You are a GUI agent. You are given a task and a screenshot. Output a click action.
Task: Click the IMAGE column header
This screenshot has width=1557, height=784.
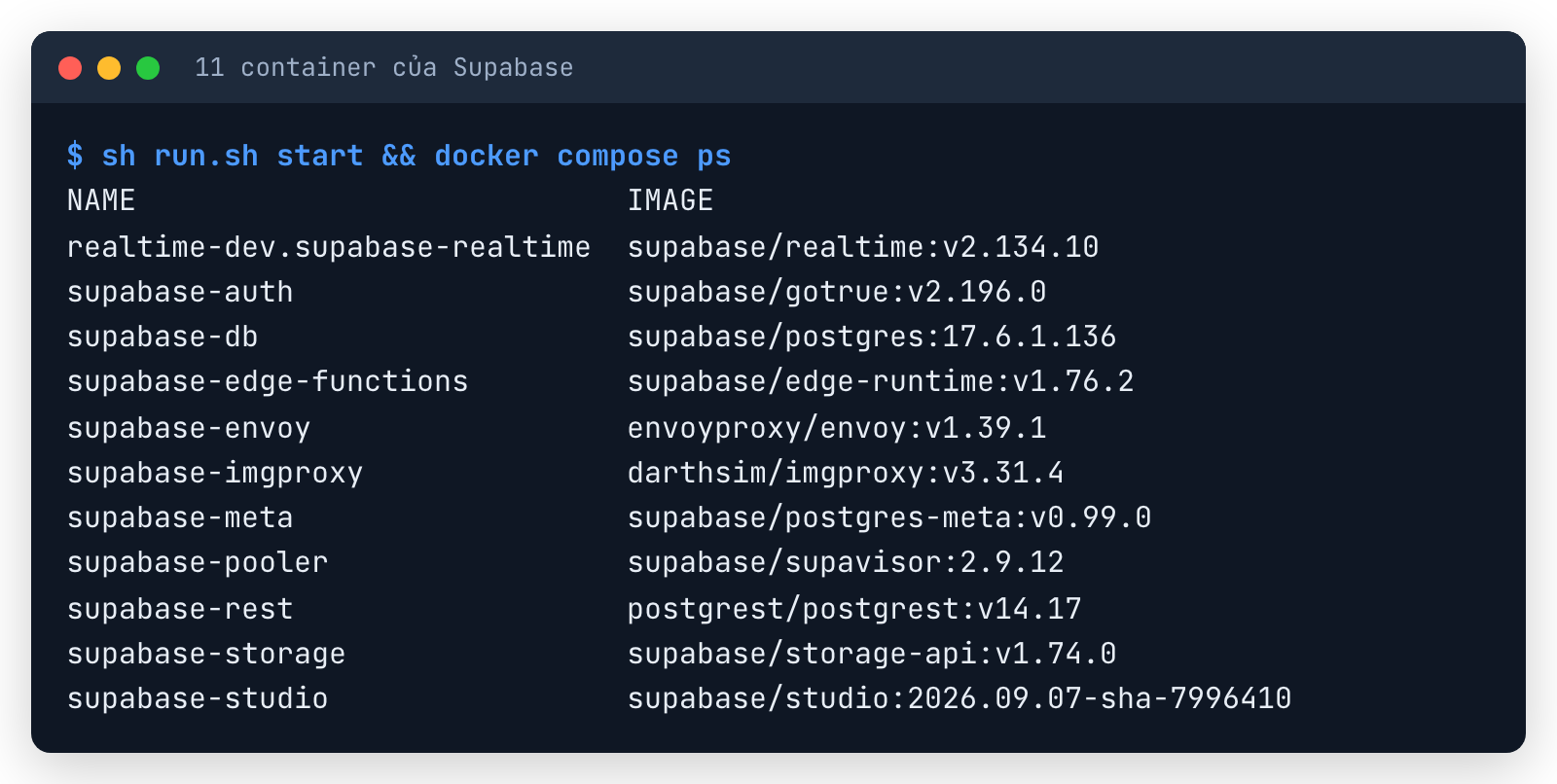point(670,200)
